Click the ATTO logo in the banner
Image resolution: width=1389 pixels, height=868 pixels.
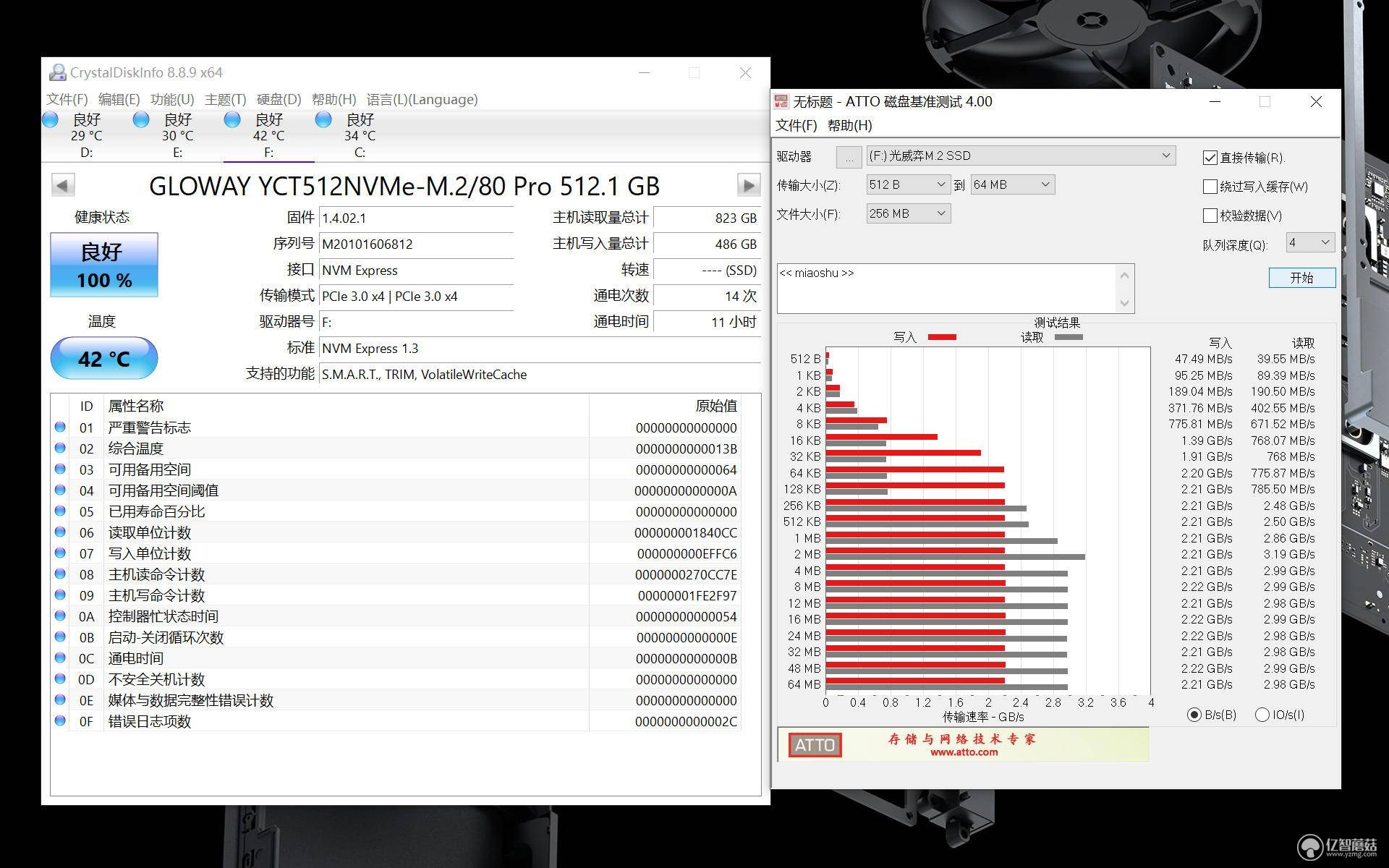click(x=815, y=745)
